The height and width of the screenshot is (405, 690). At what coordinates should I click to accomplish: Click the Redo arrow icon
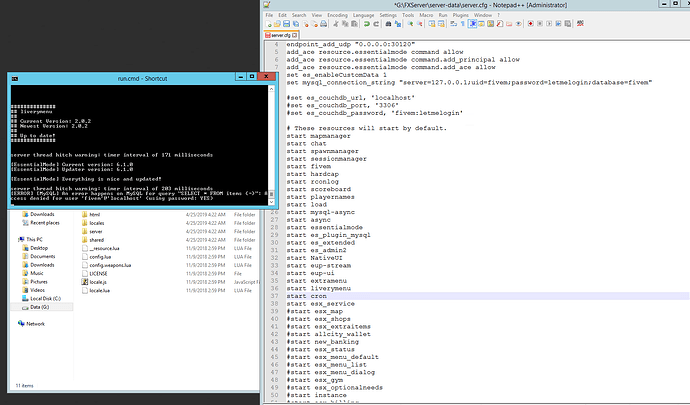click(376, 24)
